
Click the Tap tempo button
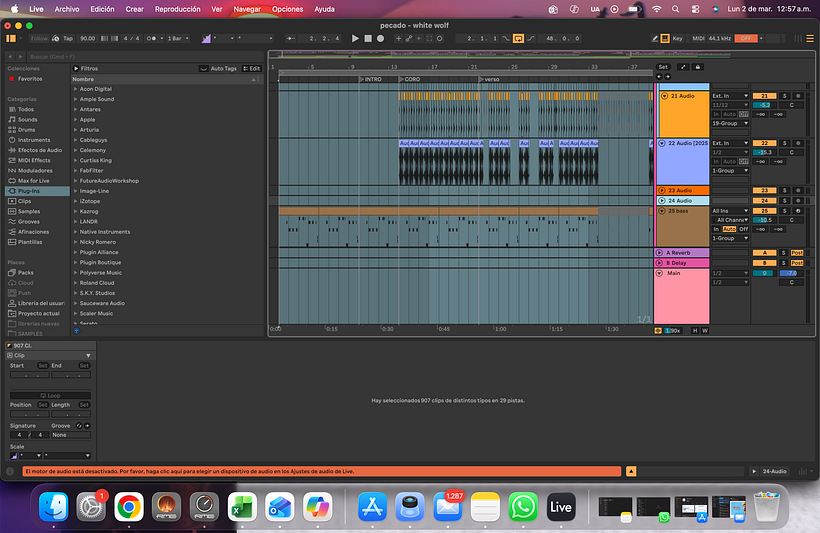coord(67,38)
